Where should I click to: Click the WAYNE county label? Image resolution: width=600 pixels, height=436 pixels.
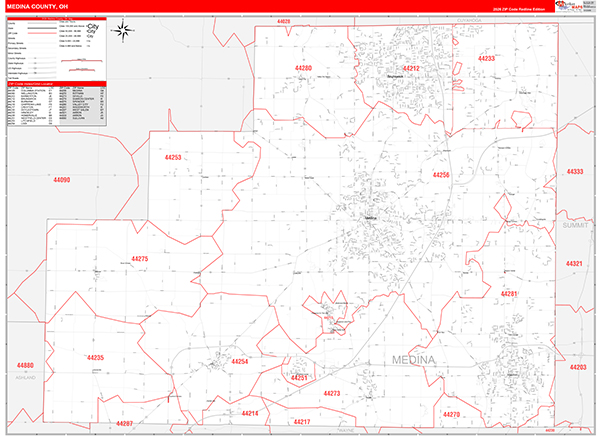coord(346,431)
